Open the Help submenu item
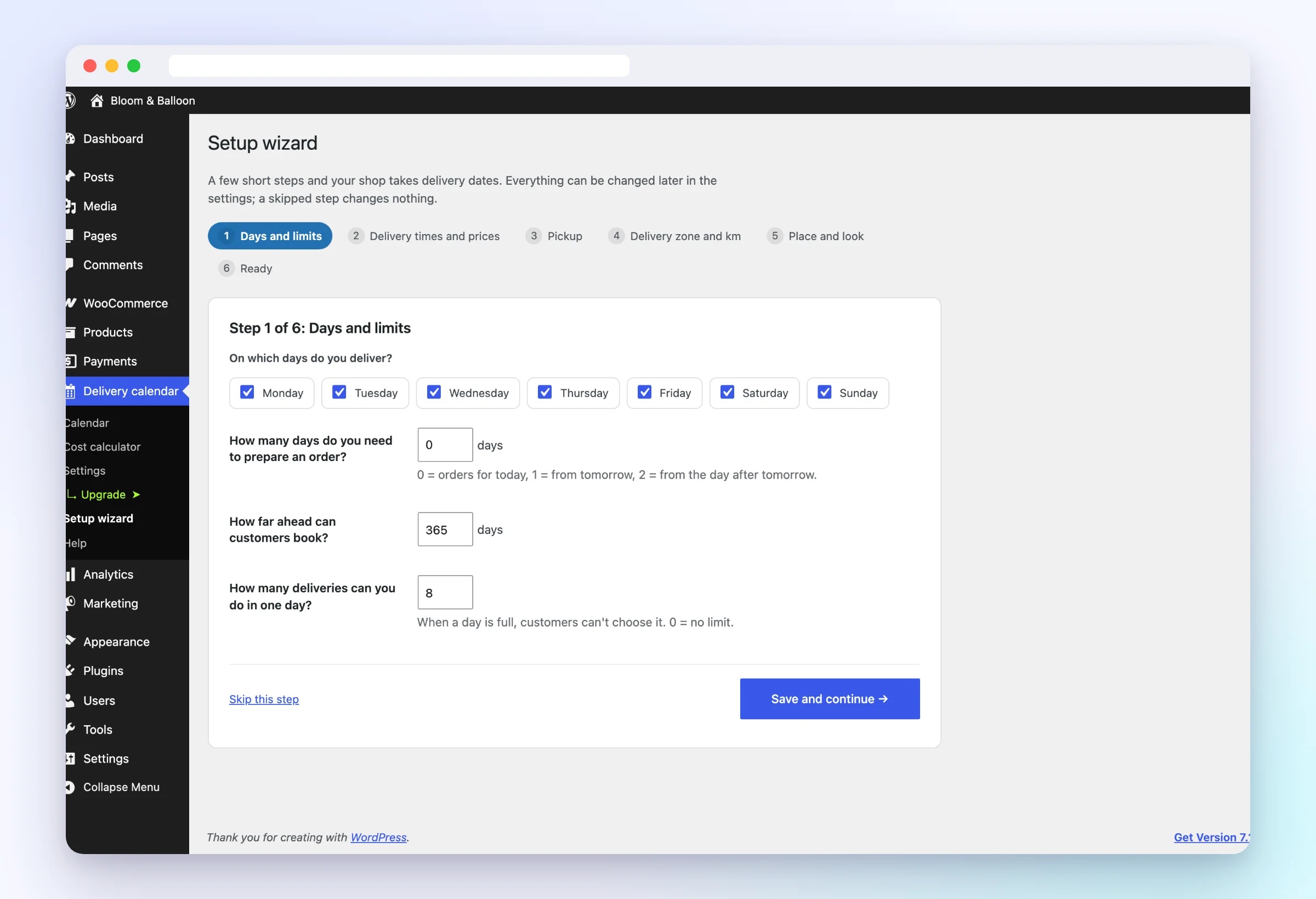The height and width of the screenshot is (899, 1316). 76,543
